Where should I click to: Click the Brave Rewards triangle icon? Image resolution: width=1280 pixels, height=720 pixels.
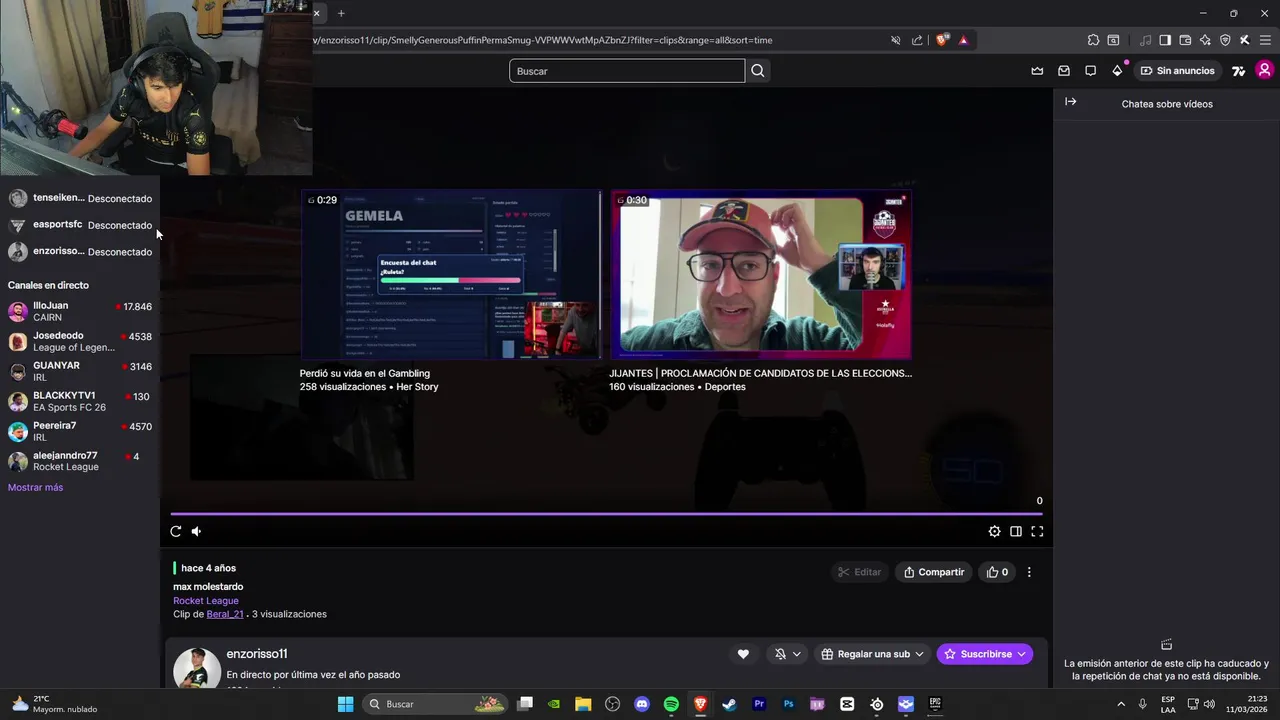pyautogui.click(x=963, y=40)
